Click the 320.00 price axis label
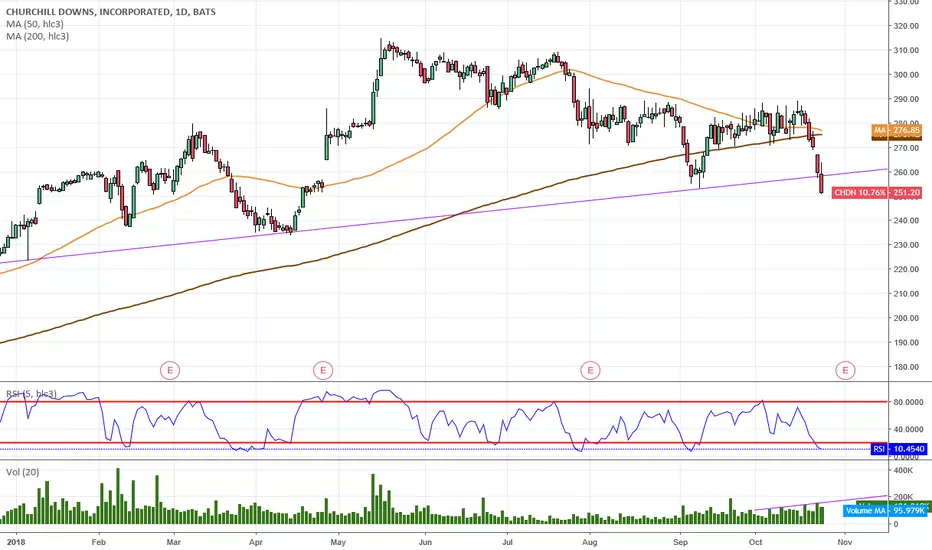Viewport: 932px width, 550px height. coord(907,26)
